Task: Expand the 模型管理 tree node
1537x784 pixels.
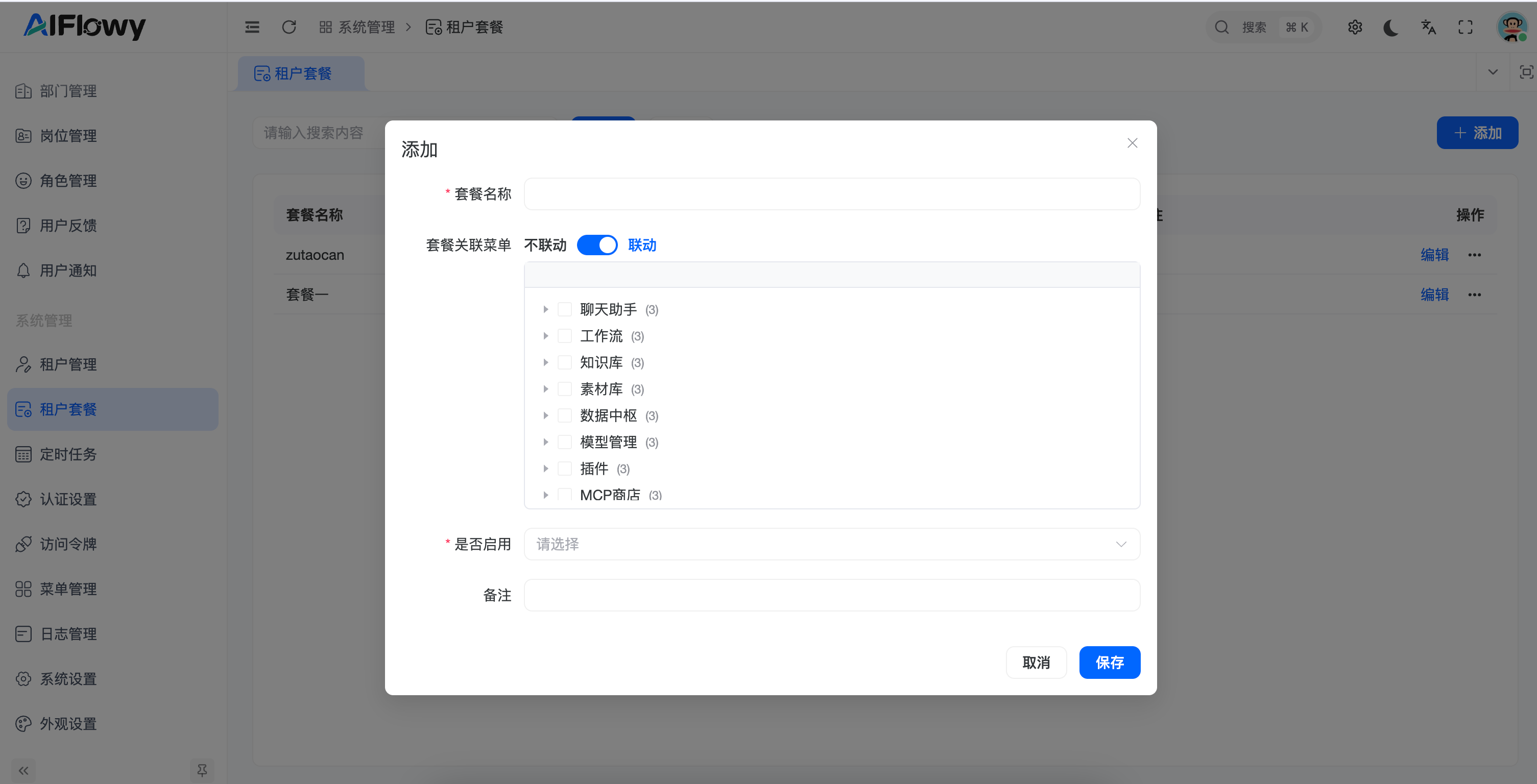Action: [545, 442]
